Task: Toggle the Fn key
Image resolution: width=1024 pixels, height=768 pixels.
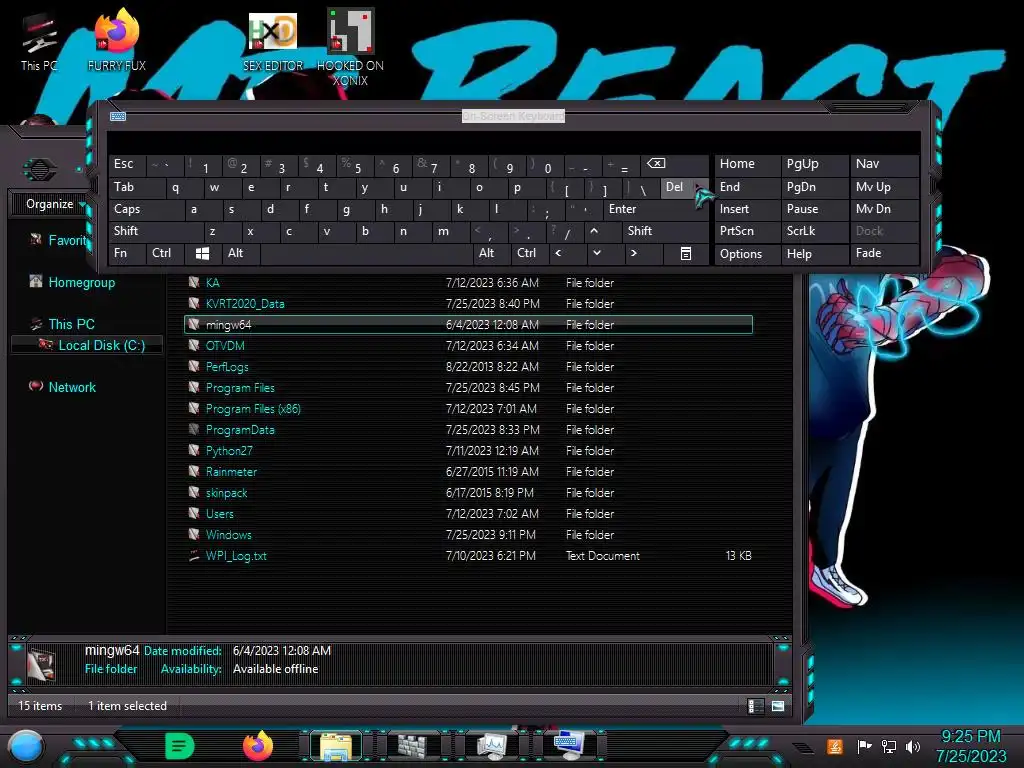Action: (127, 253)
